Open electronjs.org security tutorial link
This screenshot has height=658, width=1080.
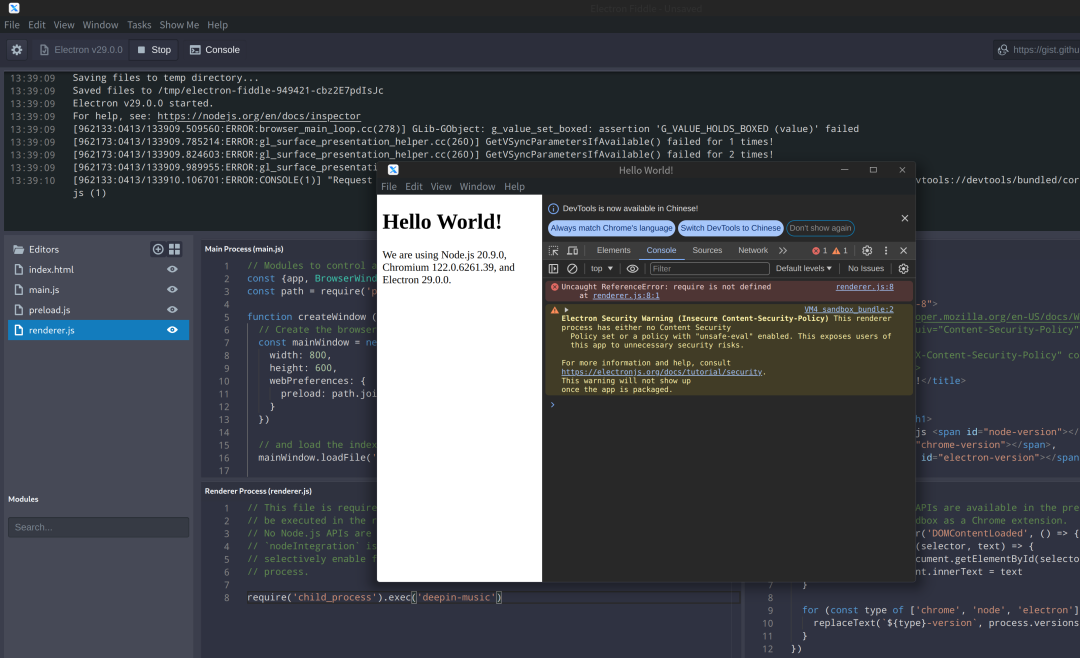[x=661, y=372]
